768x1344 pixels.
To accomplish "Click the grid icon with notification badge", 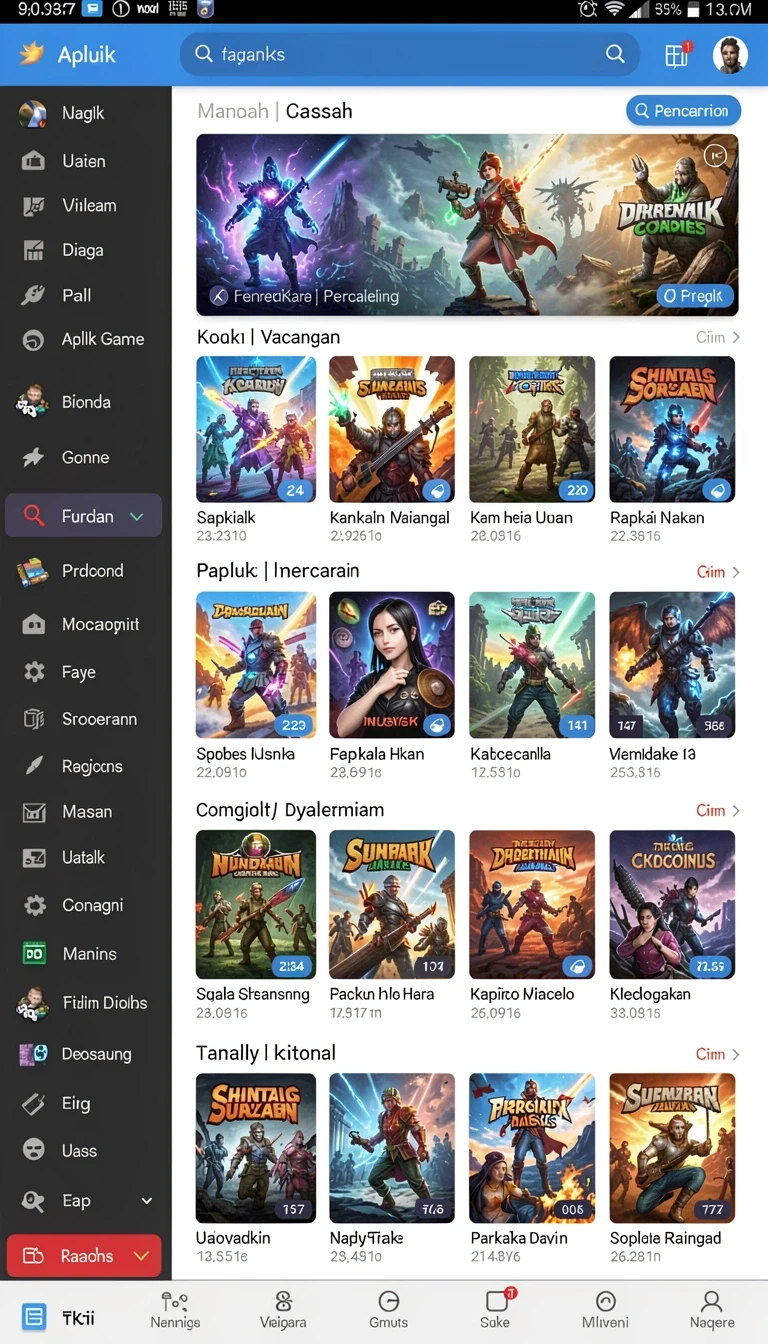I will tap(677, 55).
